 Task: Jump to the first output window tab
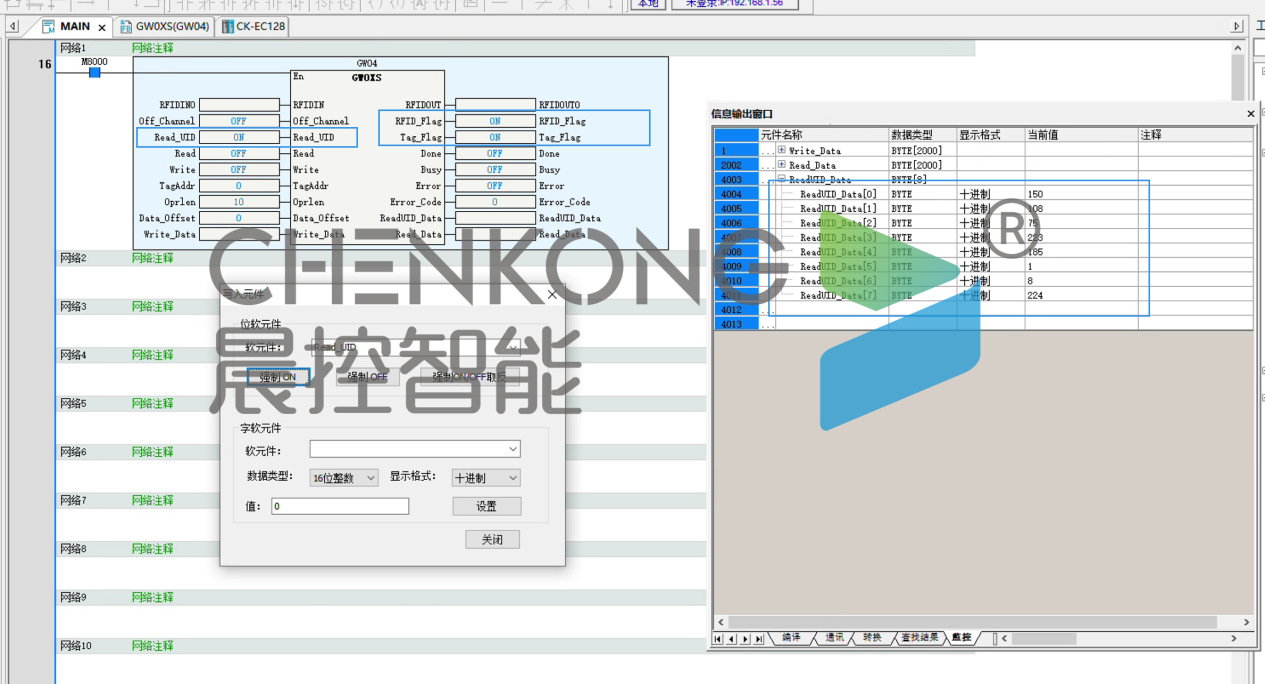tap(718, 638)
